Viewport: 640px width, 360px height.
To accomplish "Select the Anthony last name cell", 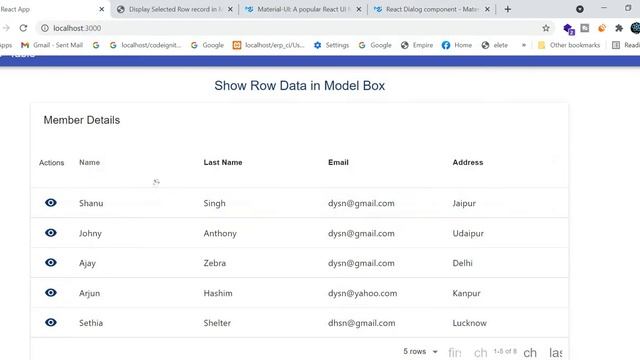I will tap(220, 233).
